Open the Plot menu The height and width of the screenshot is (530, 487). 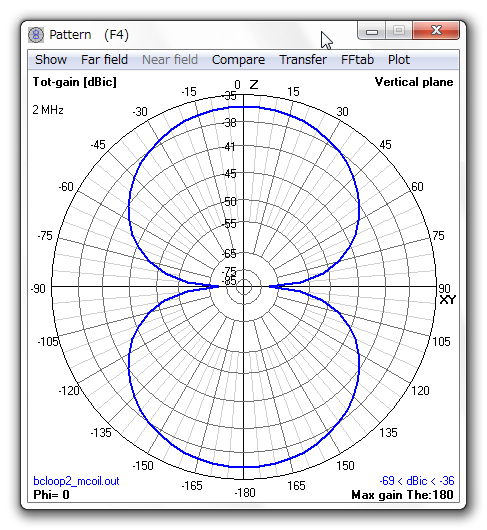pyautogui.click(x=398, y=60)
